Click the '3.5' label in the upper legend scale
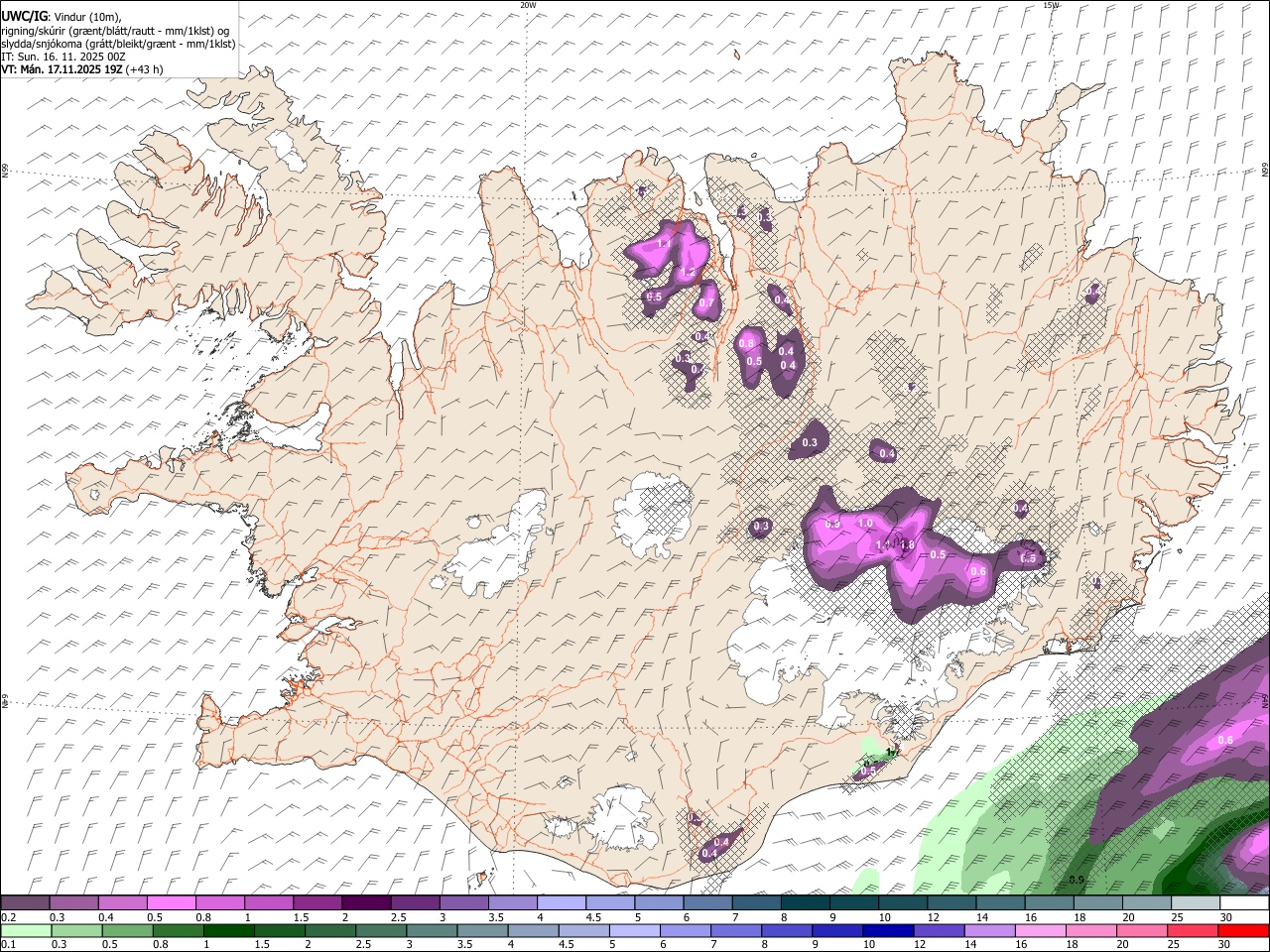1270x952 pixels. (496, 917)
